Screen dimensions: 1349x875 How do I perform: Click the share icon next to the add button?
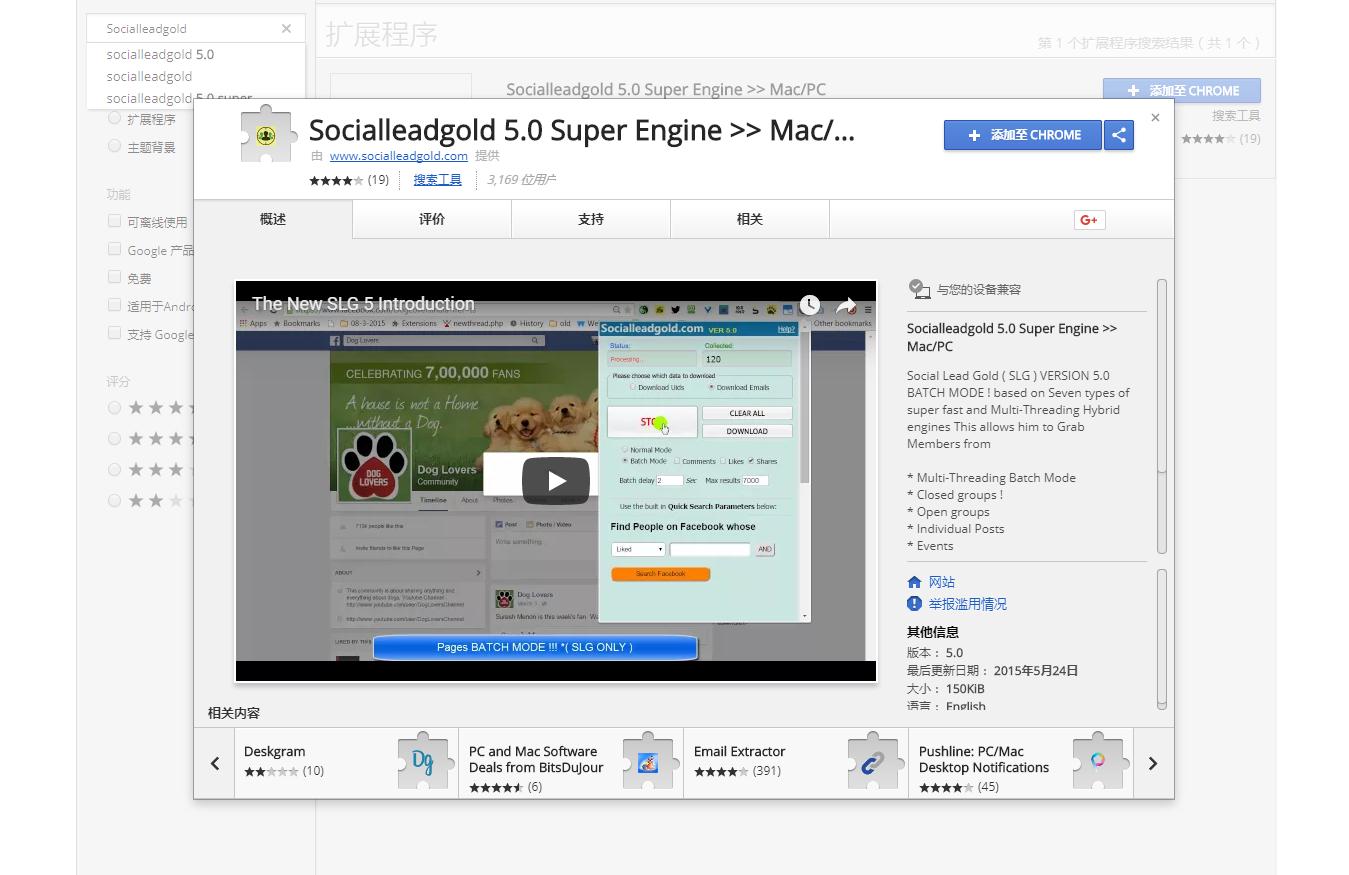tap(1119, 135)
